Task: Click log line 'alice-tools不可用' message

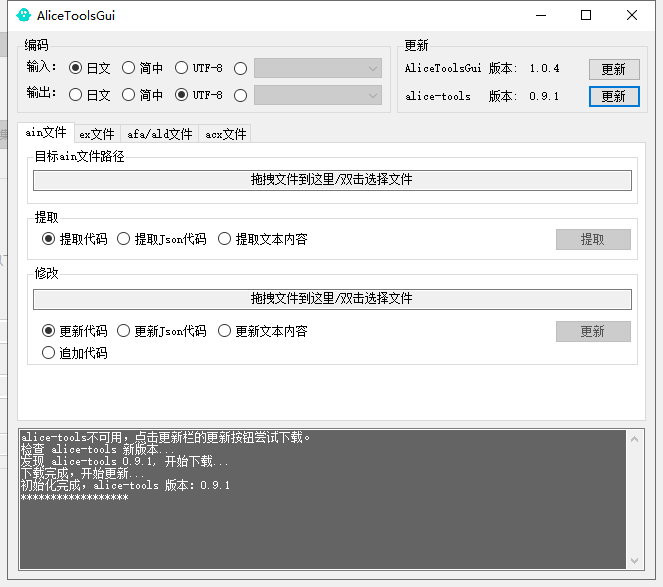Action: tap(165, 437)
